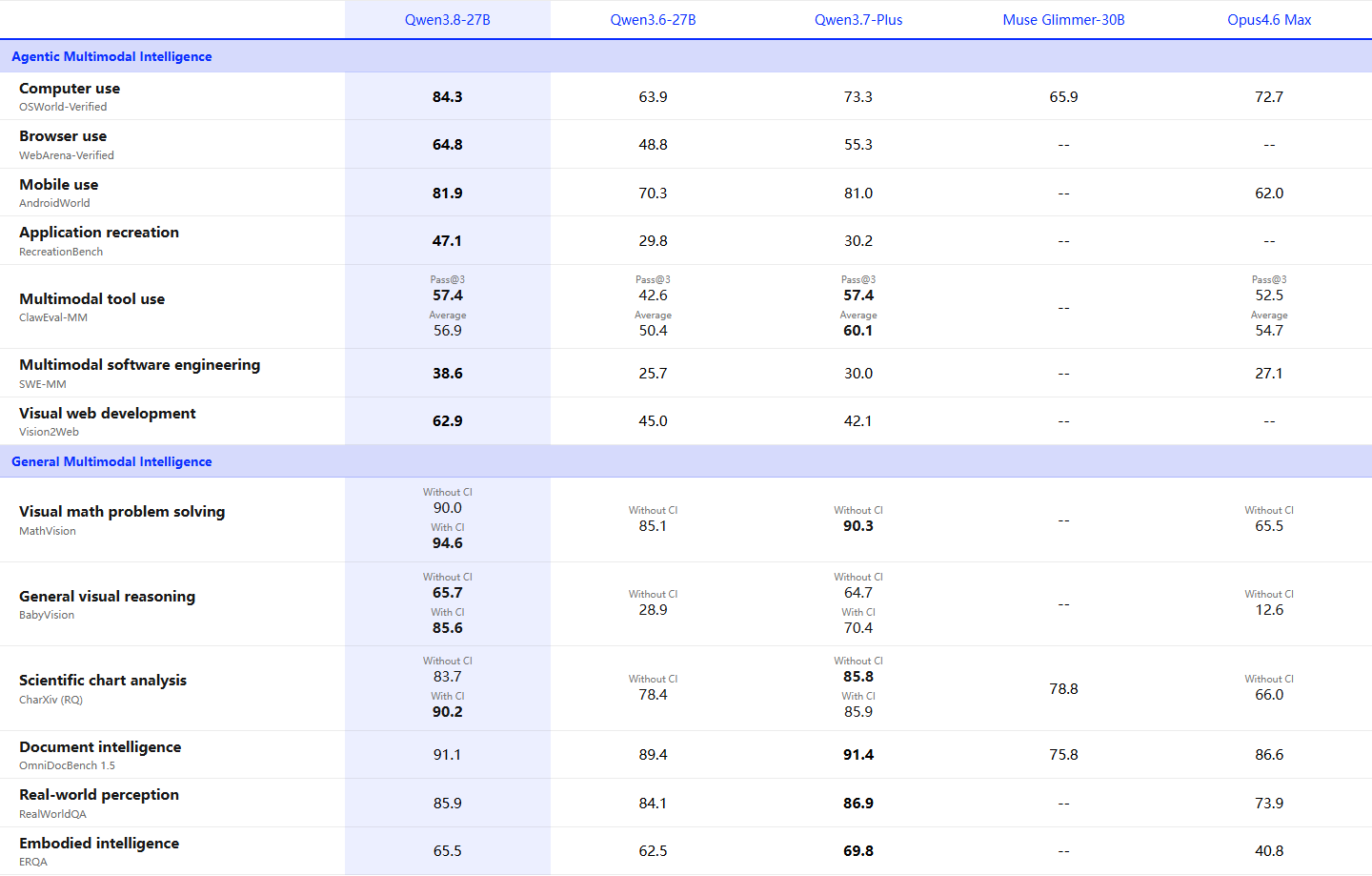Click Opus4.6 Max's 12.6 BabyVision score
The height and width of the screenshot is (876, 1372).
tap(1269, 610)
